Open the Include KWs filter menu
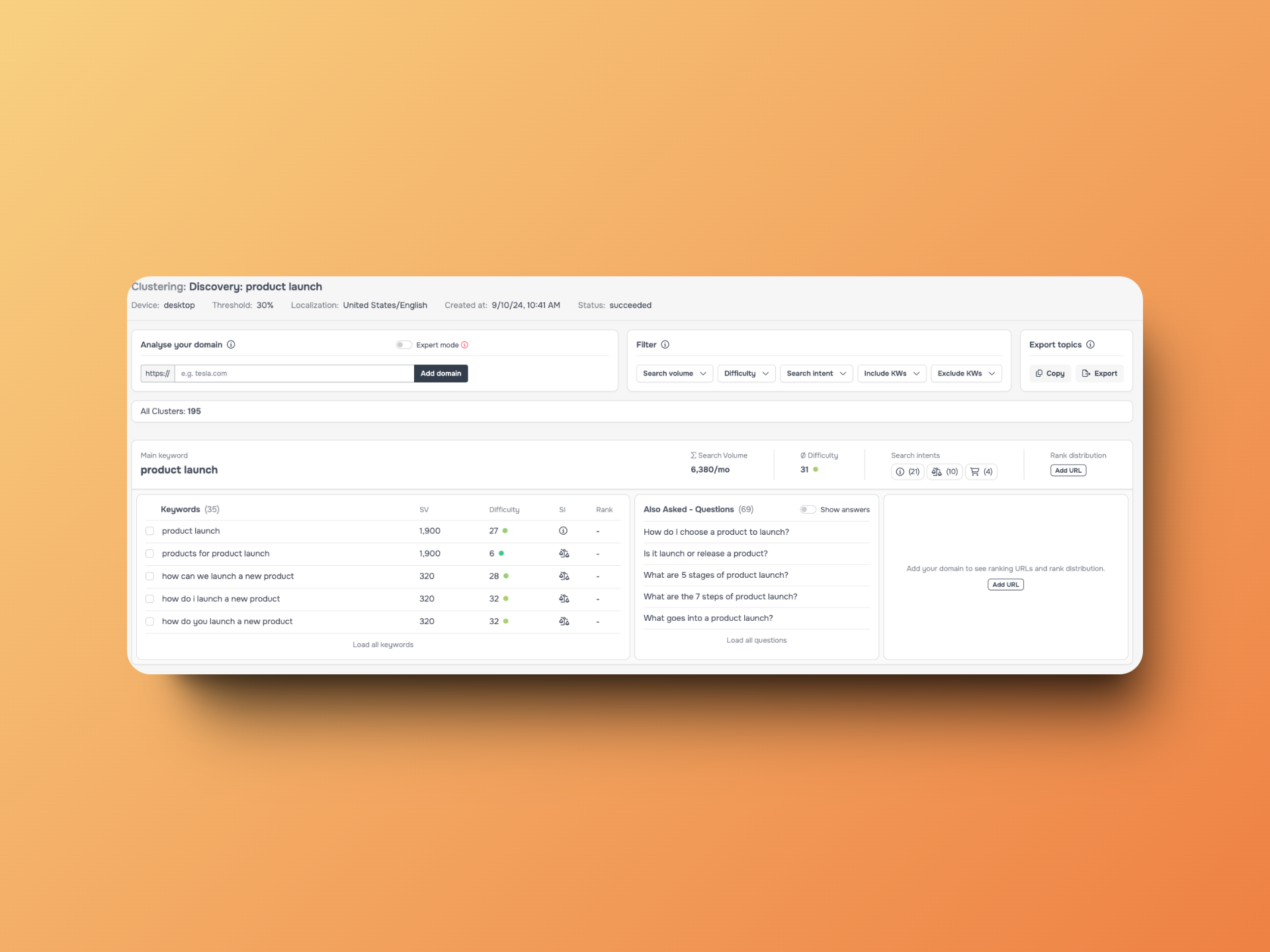 pyautogui.click(x=891, y=373)
